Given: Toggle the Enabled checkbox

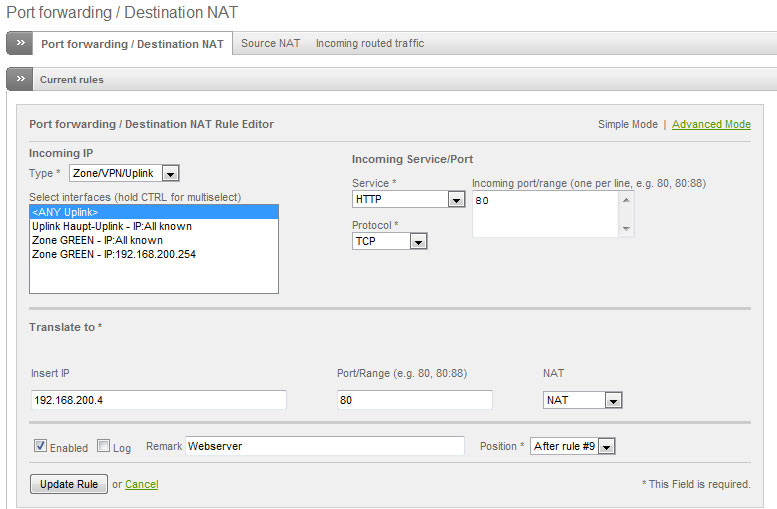Looking at the screenshot, I should [41, 446].
